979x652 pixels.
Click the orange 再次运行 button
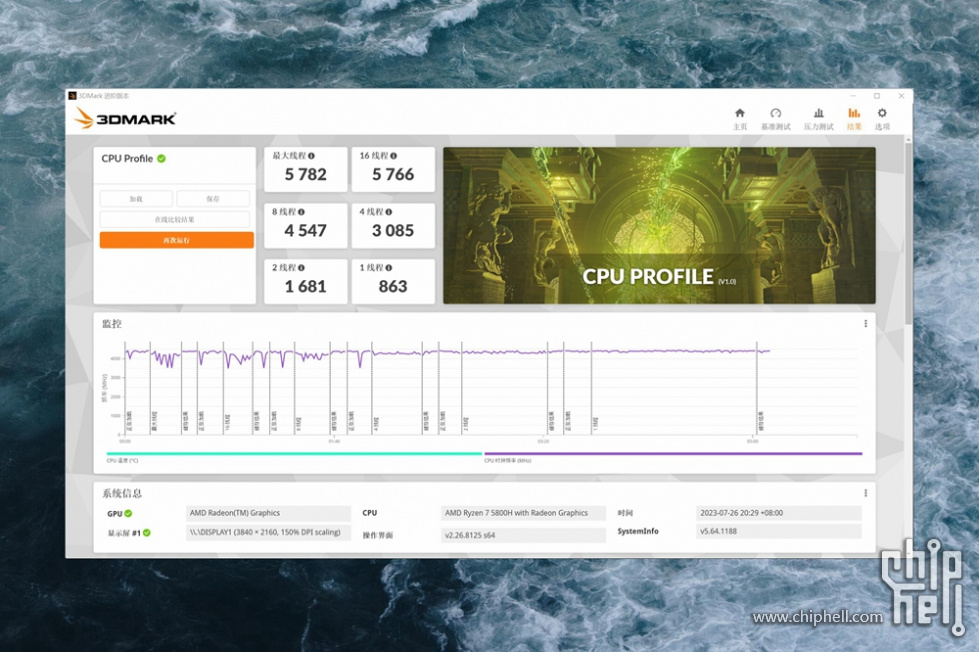[177, 240]
